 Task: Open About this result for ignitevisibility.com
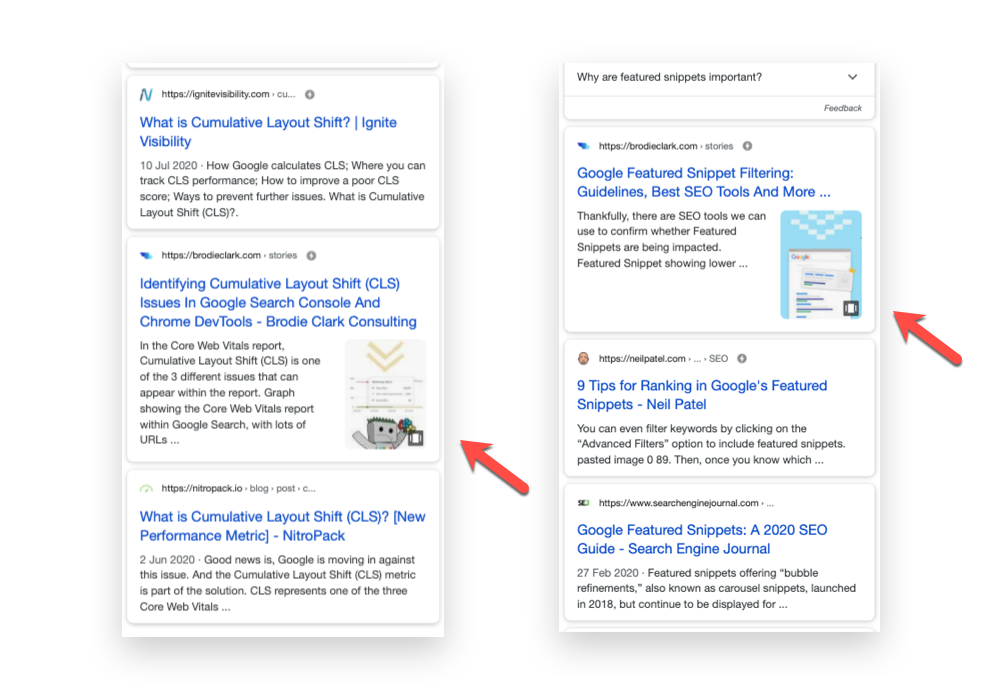(309, 94)
